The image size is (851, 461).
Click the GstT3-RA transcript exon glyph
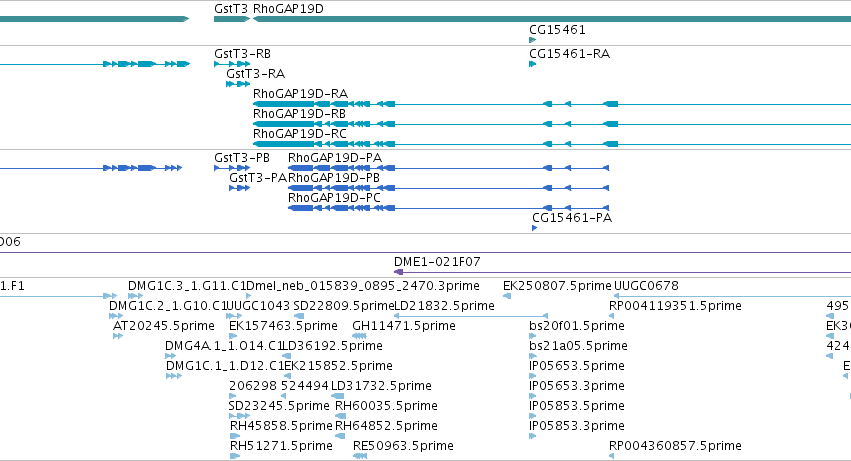[238, 84]
